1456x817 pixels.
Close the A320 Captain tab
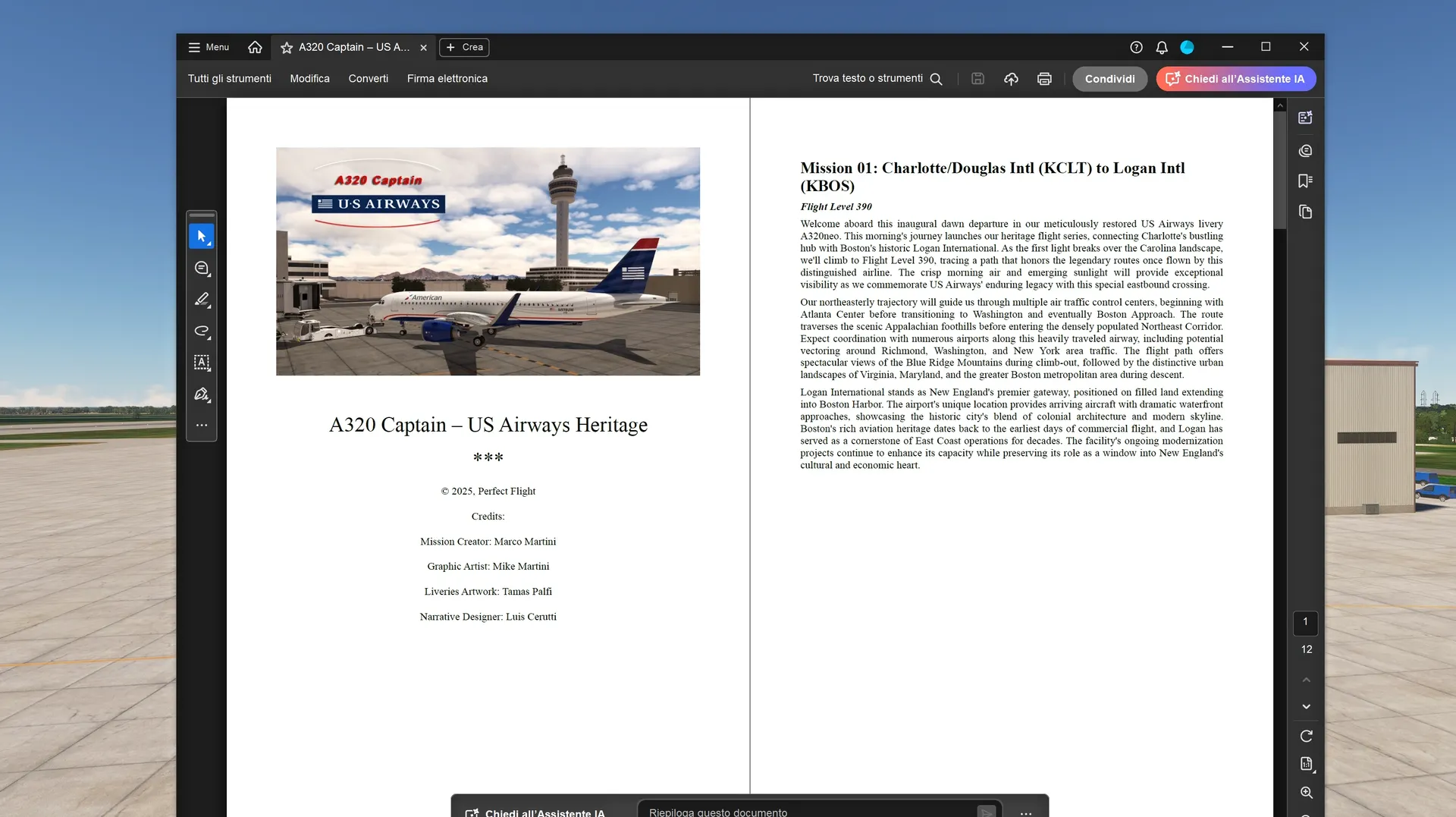tap(423, 48)
